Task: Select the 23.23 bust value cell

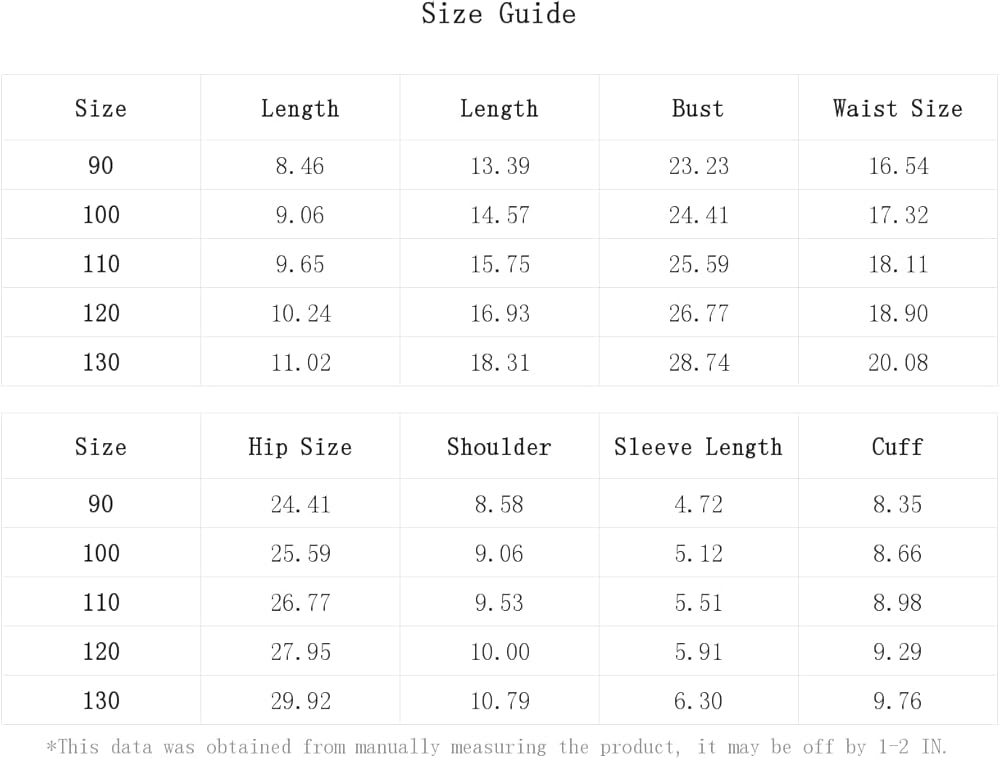Action: coord(698,166)
